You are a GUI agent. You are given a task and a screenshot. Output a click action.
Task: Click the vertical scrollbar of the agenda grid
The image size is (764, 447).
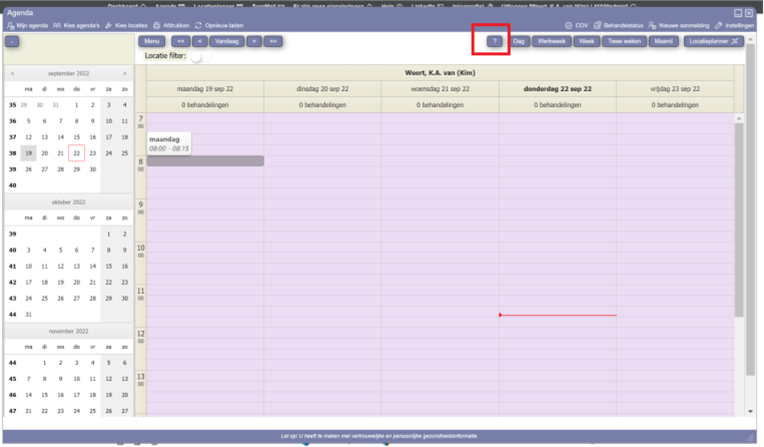739,219
